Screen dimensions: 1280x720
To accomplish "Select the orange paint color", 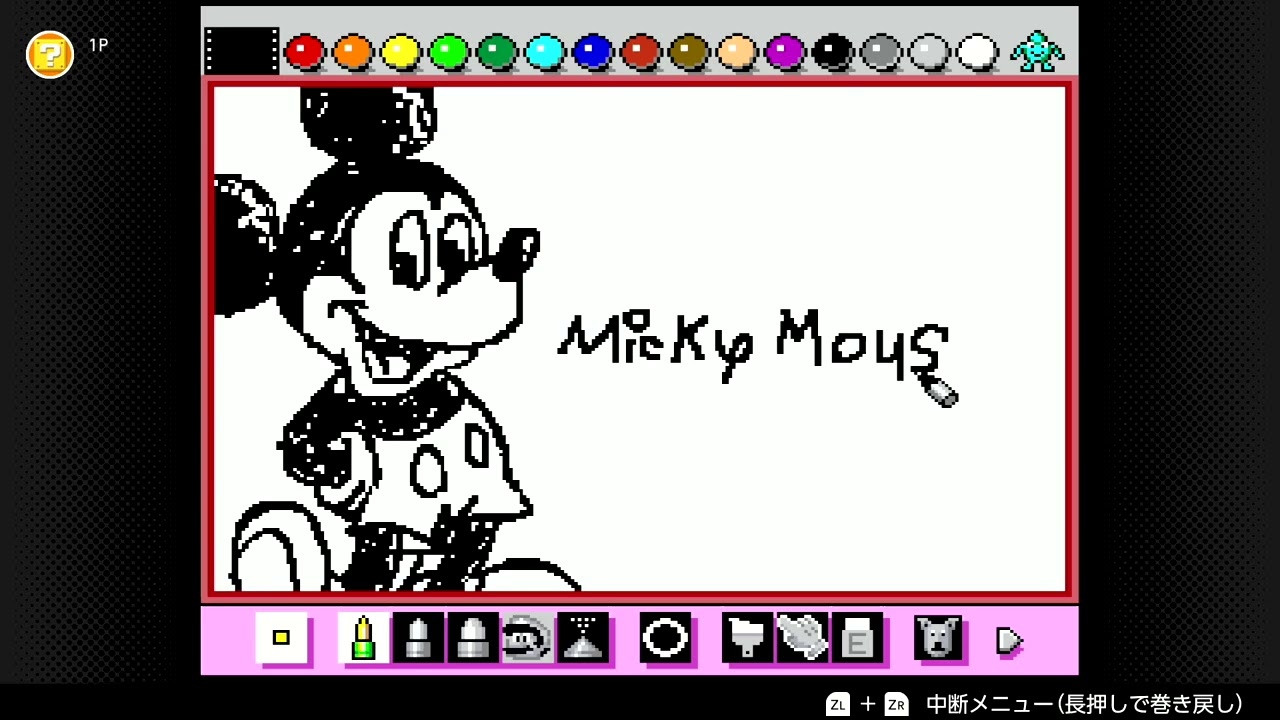I will [353, 51].
